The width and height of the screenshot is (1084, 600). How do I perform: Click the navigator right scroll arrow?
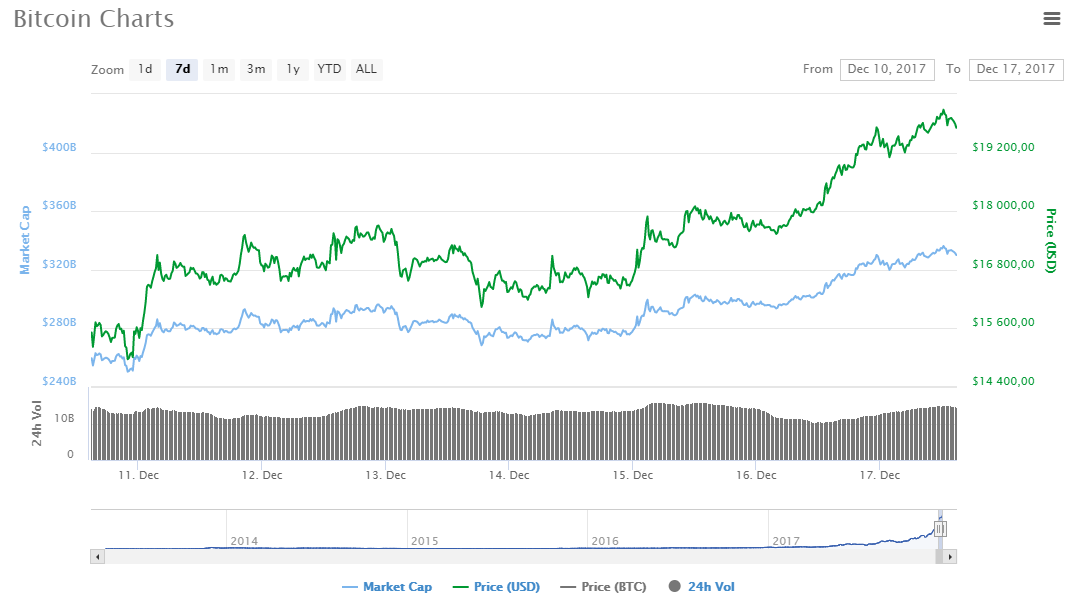pyautogui.click(x=950, y=556)
